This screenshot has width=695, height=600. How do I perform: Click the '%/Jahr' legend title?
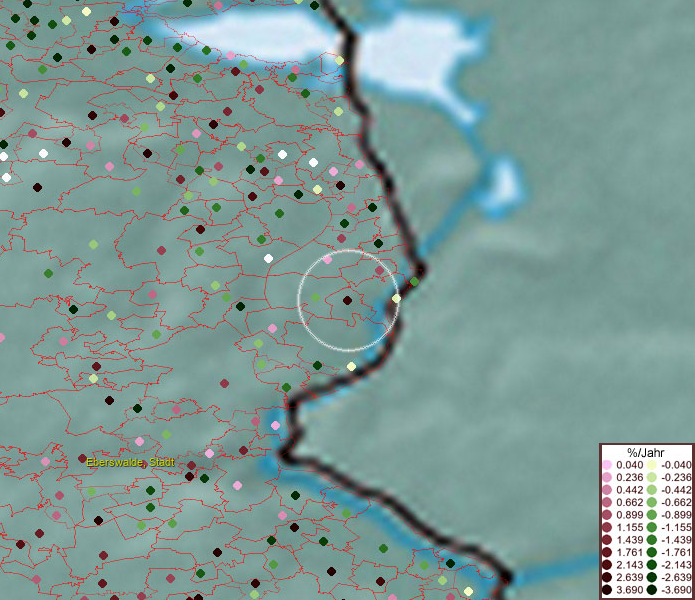tap(646, 452)
